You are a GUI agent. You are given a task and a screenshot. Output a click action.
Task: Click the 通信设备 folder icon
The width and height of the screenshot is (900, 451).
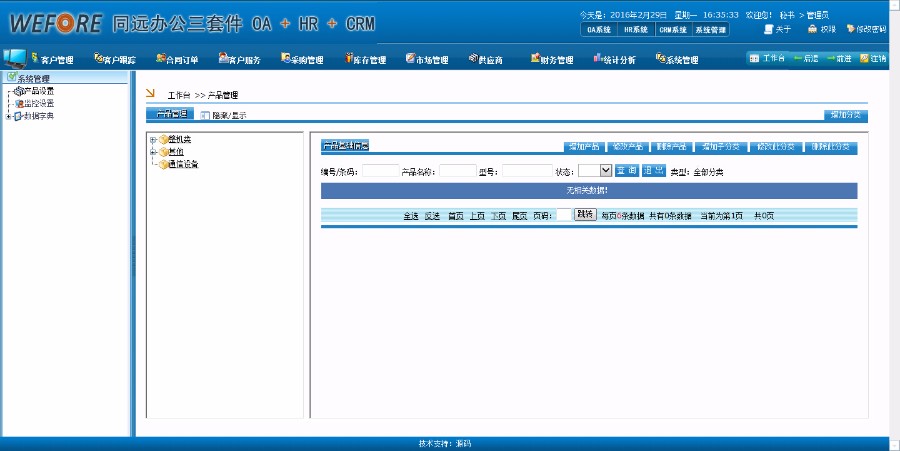[164, 165]
